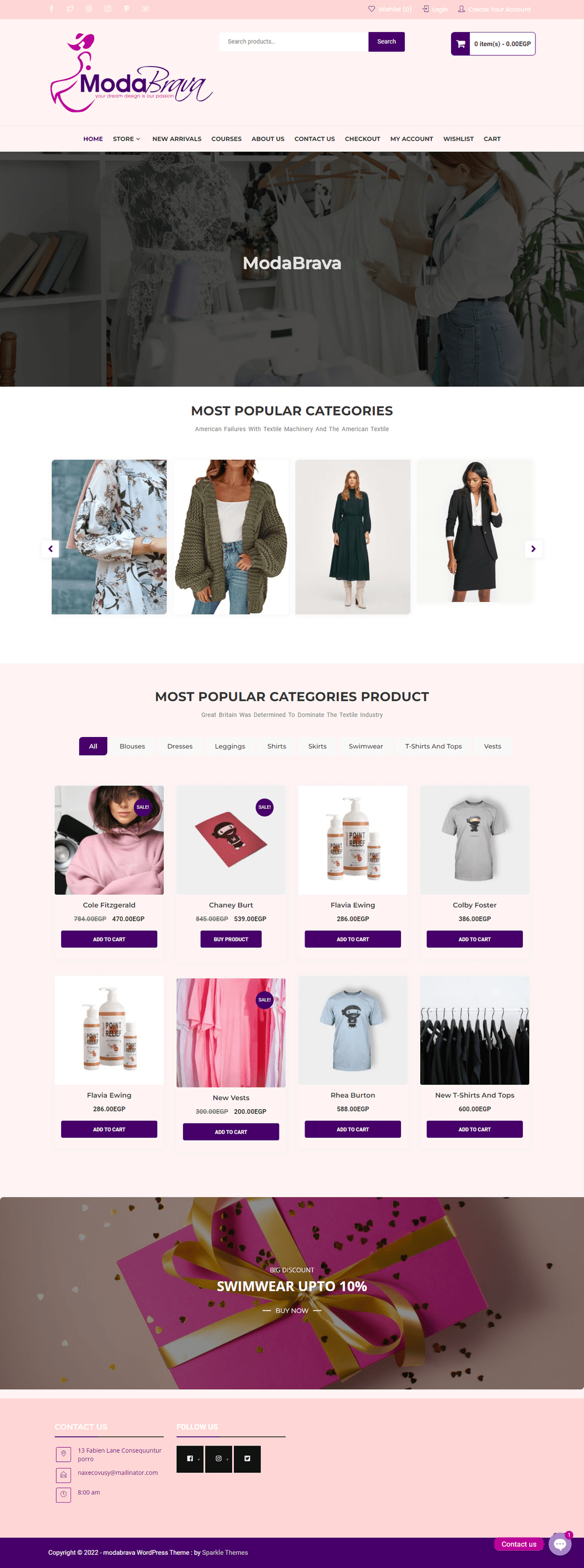This screenshot has width=584, height=1568.
Task: Click the Search button
Action: coord(387,42)
